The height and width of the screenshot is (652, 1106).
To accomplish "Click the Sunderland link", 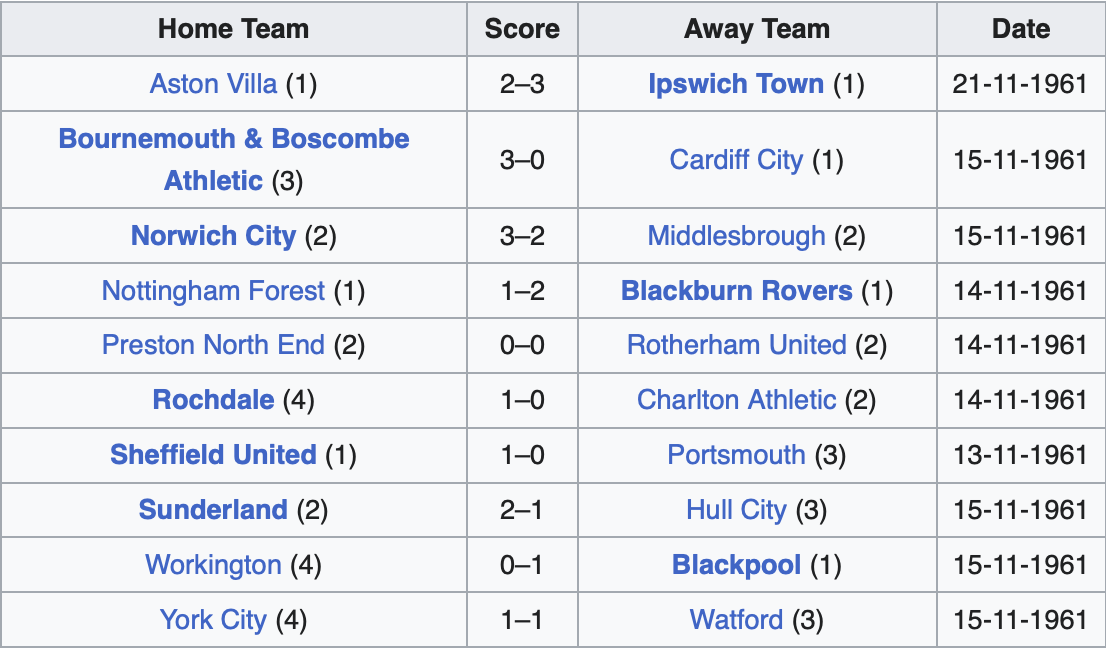I will (x=213, y=510).
